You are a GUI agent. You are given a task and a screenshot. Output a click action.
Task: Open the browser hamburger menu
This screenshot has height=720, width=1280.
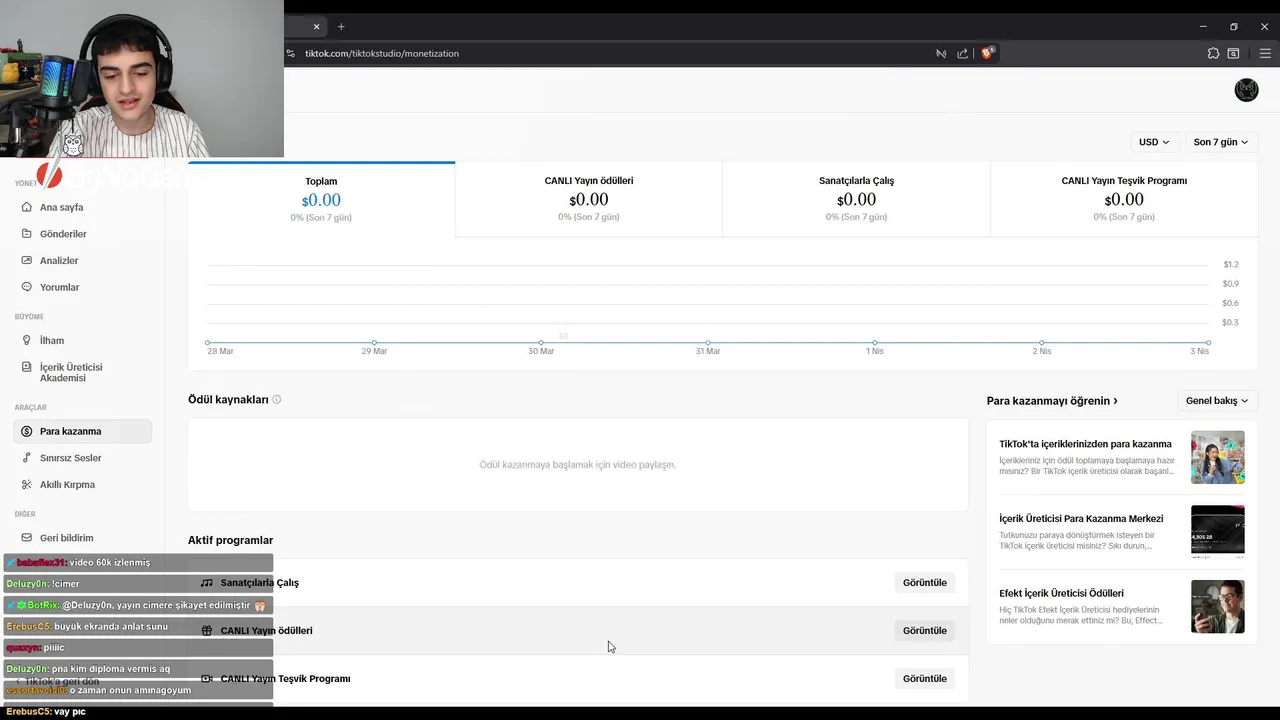(x=1265, y=53)
